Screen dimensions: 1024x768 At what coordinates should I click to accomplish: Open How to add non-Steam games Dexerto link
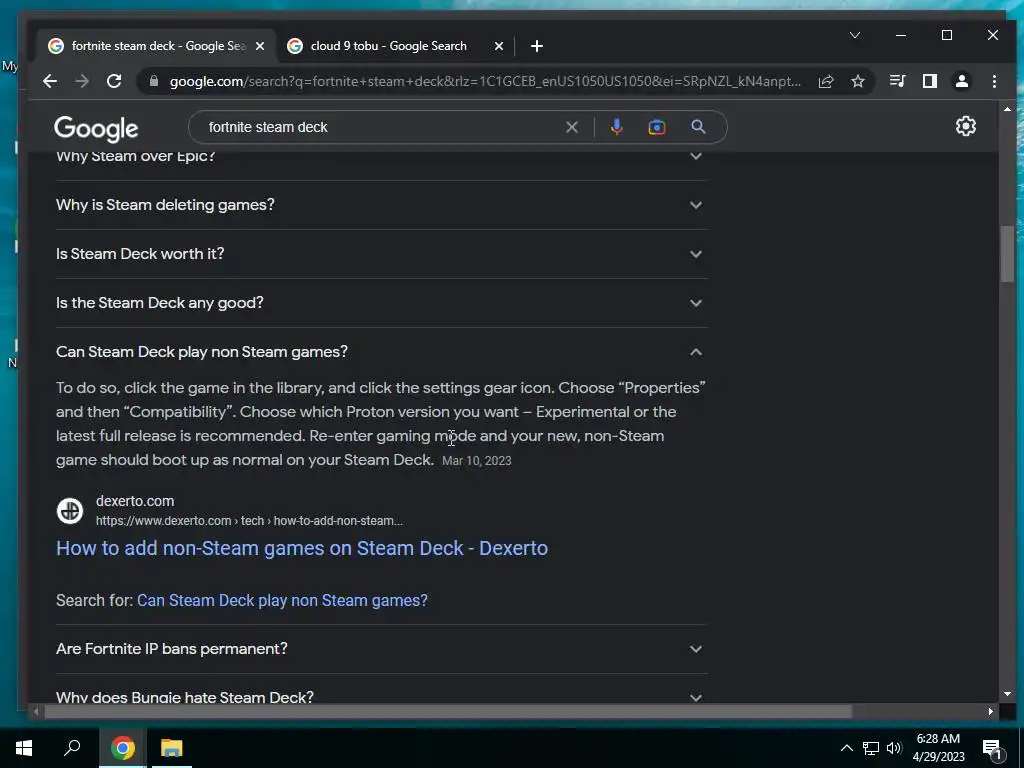(x=302, y=549)
